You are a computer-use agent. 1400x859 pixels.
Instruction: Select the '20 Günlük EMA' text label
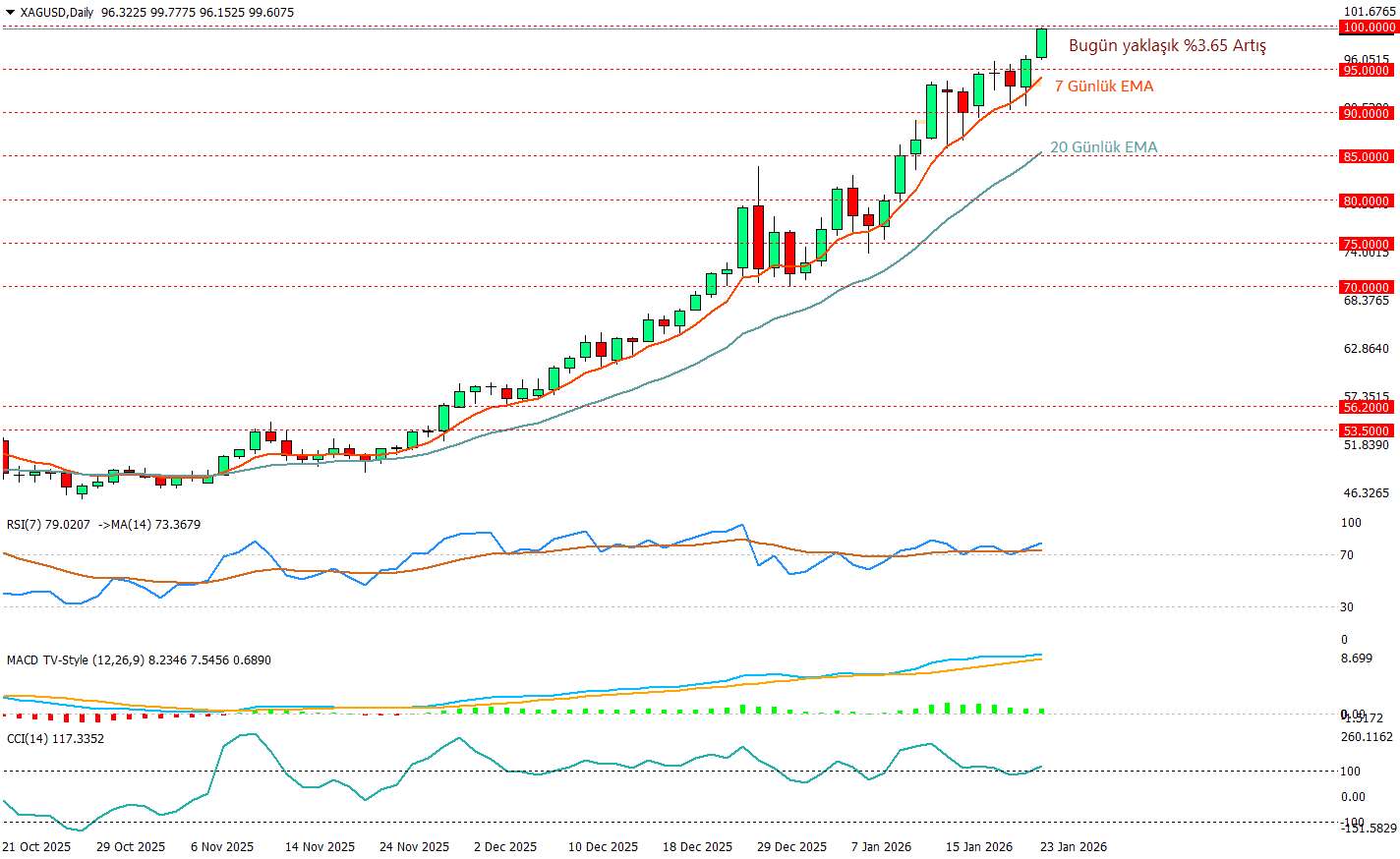[1103, 147]
